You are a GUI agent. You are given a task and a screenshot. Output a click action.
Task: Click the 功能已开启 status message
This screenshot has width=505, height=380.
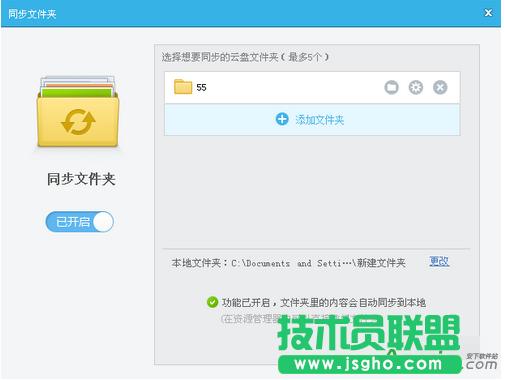coord(324,303)
